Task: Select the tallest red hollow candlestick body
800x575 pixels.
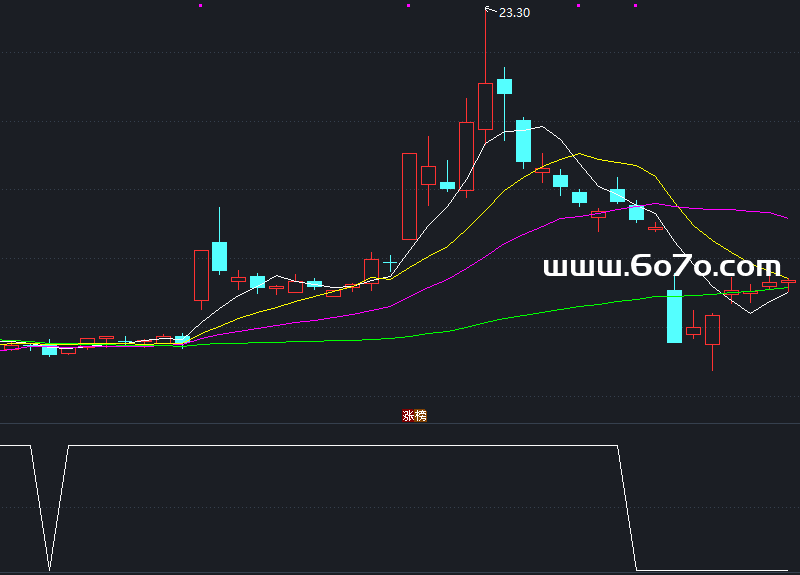Action: (409, 196)
